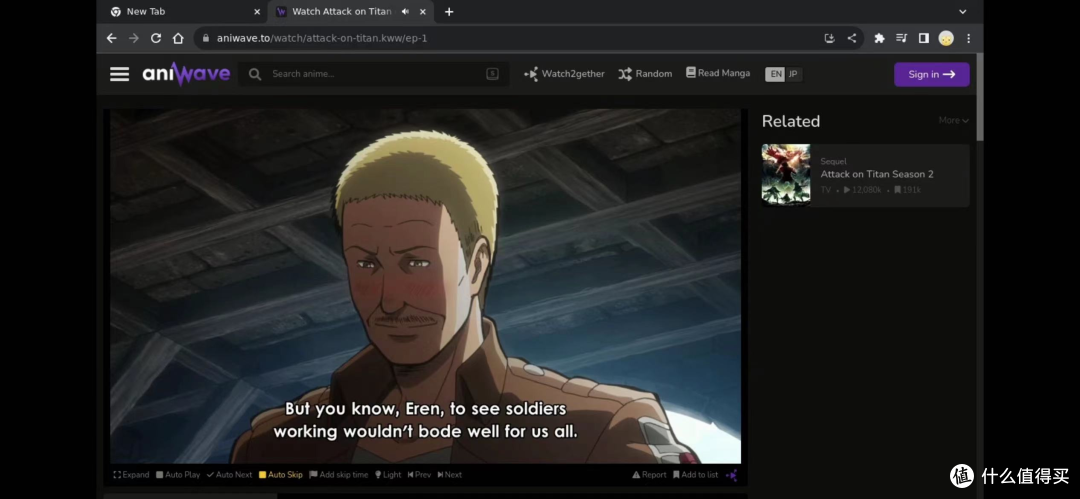
Task: Click the Sign in button
Action: [x=931, y=74]
